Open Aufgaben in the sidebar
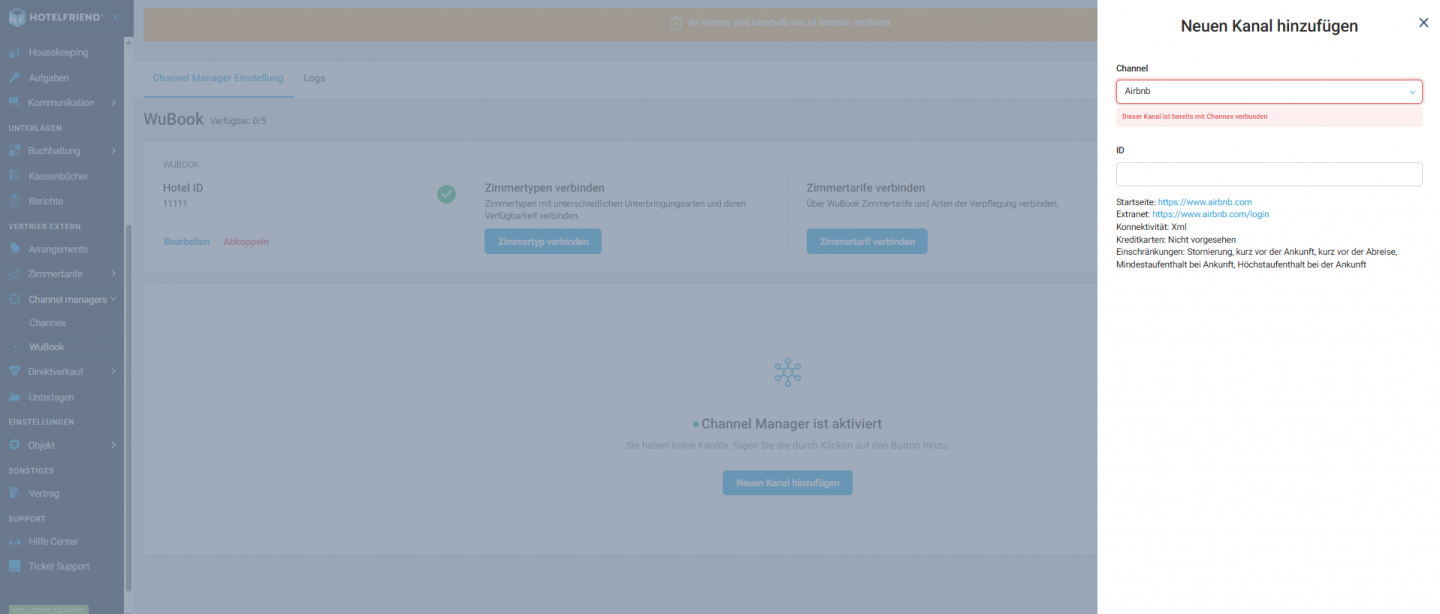The height and width of the screenshot is (614, 1440). pyautogui.click(x=49, y=77)
